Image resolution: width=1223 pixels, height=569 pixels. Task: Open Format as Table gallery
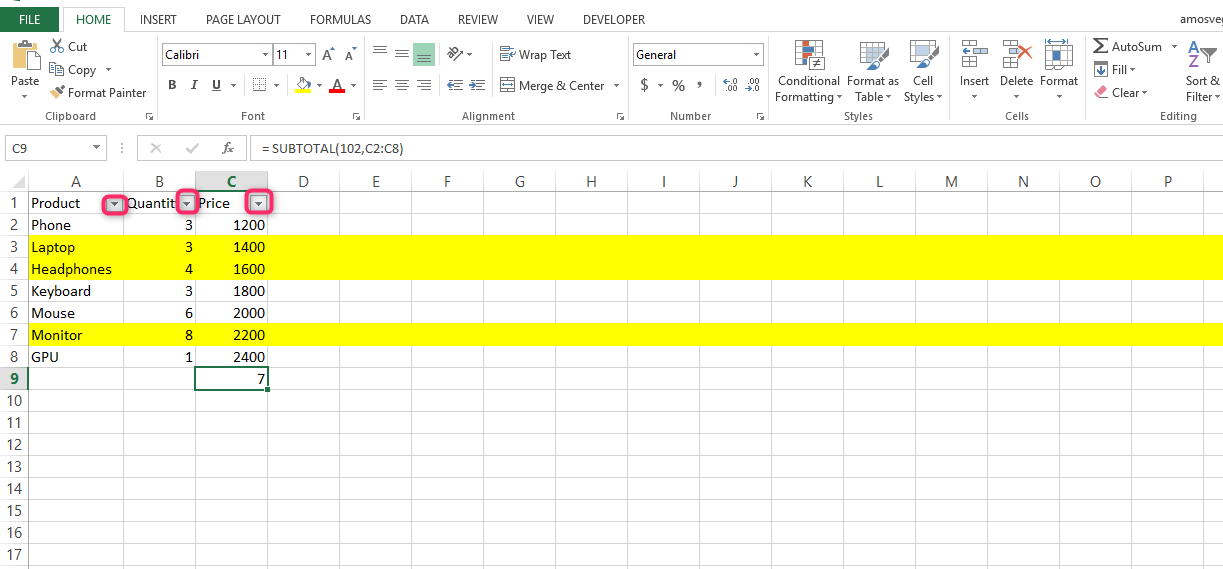click(x=873, y=72)
